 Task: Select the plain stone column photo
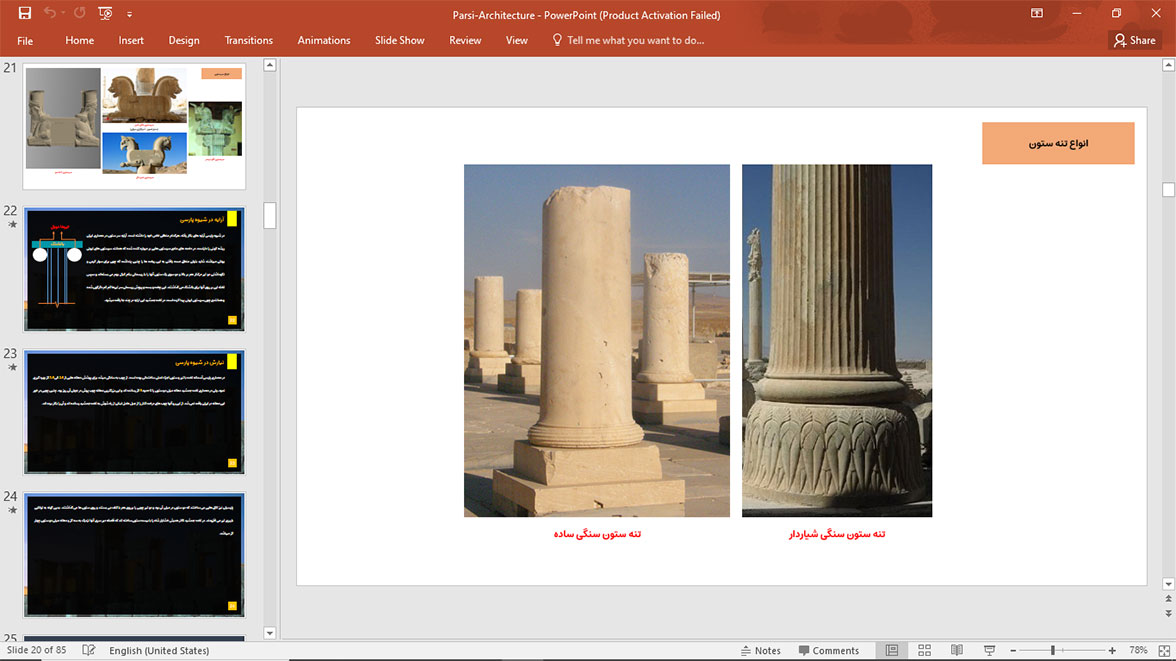click(x=597, y=341)
